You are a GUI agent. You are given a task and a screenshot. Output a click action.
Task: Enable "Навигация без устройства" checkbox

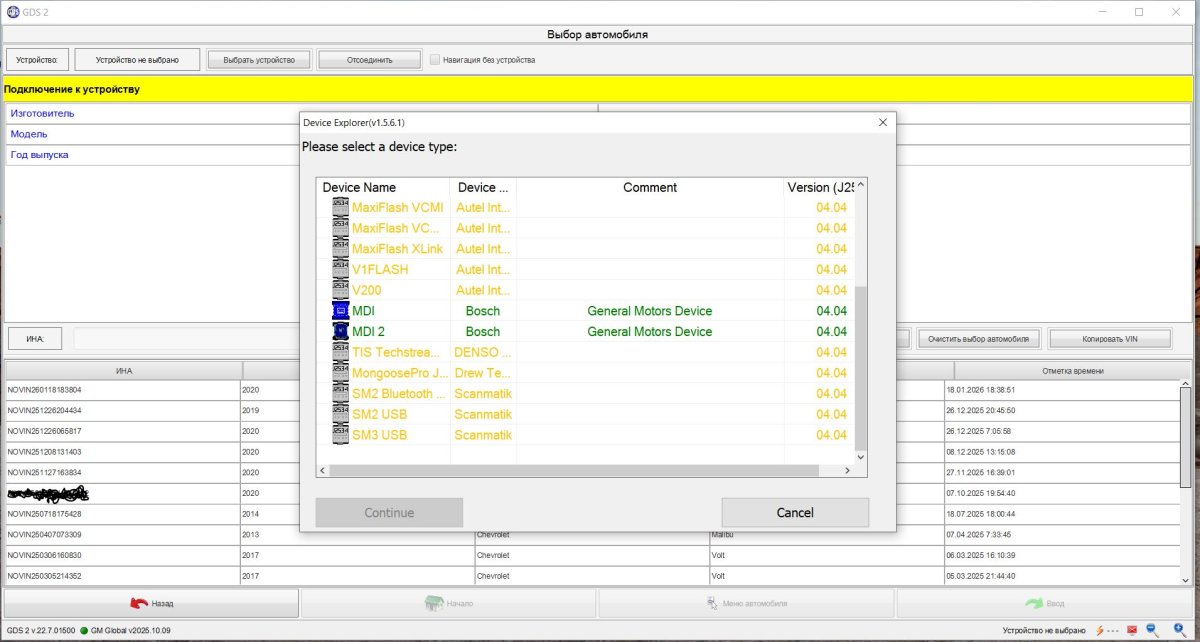coord(435,59)
